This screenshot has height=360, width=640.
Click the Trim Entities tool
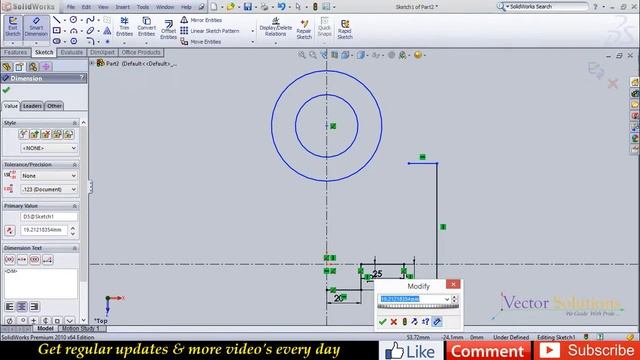pos(124,27)
